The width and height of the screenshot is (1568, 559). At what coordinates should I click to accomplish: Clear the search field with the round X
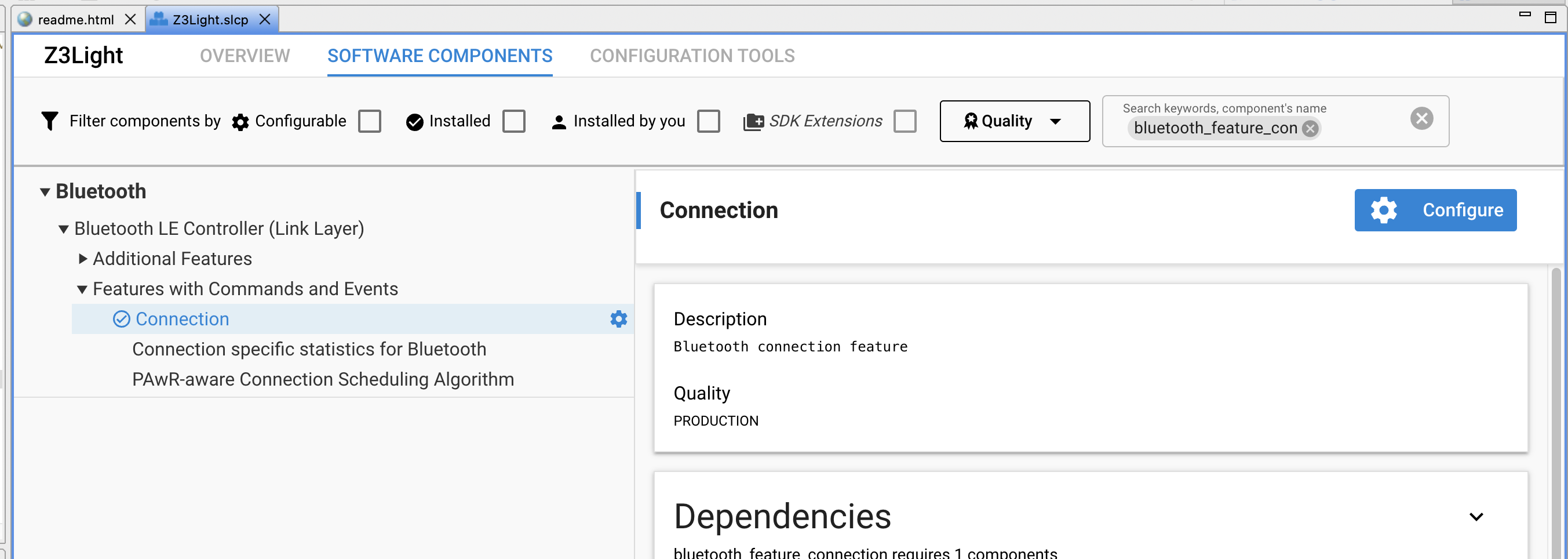coord(1421,118)
